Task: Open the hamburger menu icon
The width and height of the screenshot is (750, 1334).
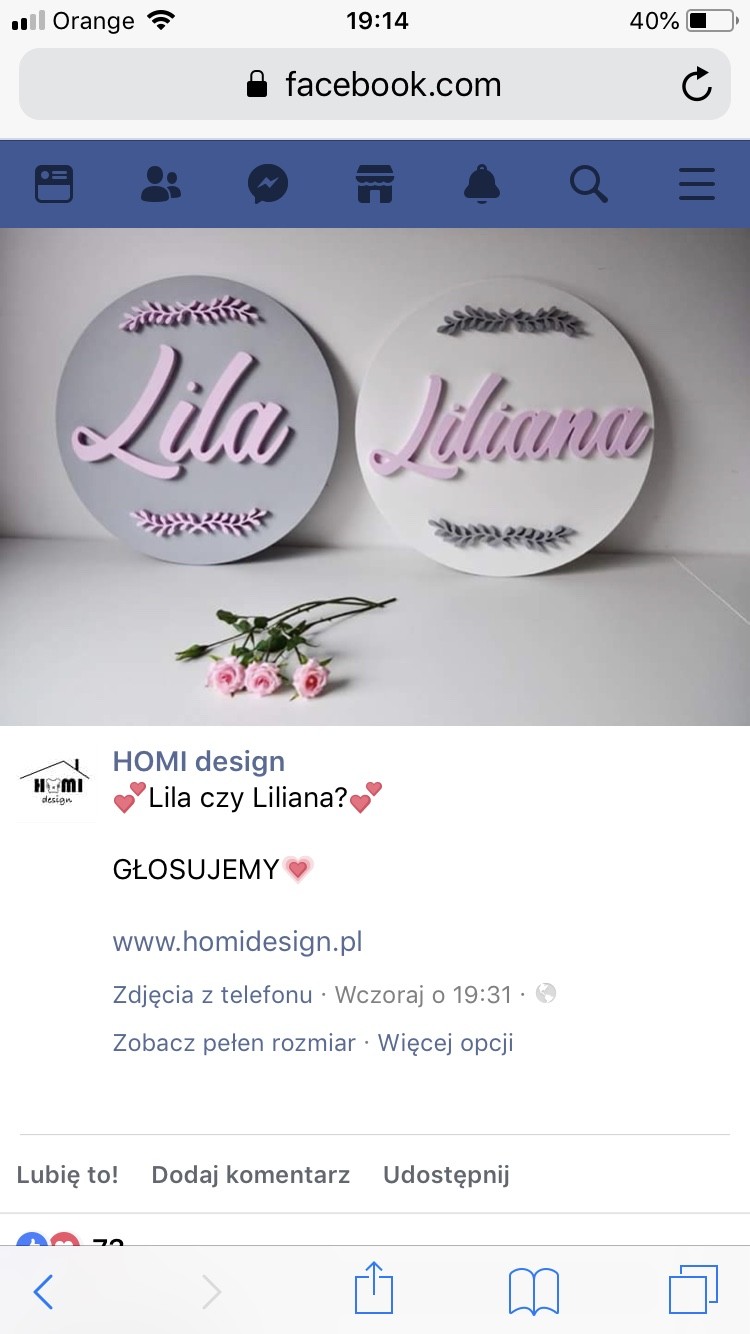Action: pyautogui.click(x=696, y=184)
